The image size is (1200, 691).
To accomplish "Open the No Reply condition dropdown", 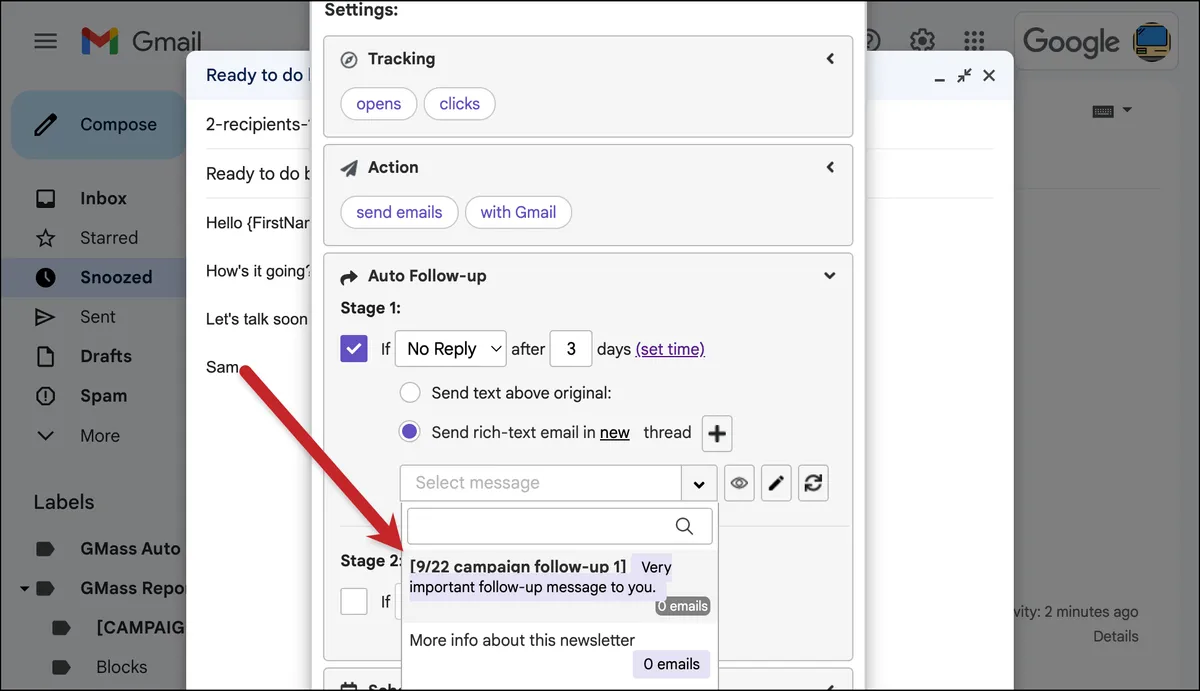I will pyautogui.click(x=451, y=349).
